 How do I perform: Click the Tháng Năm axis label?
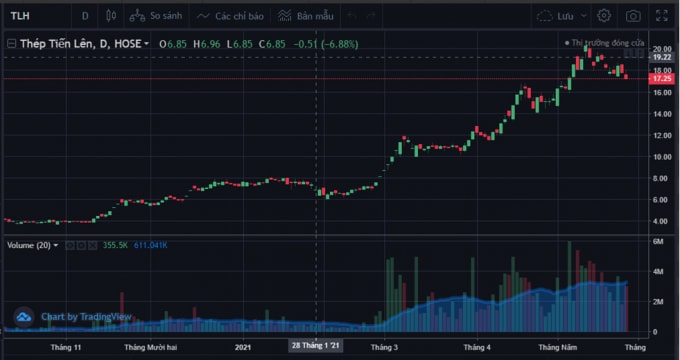(x=558, y=347)
